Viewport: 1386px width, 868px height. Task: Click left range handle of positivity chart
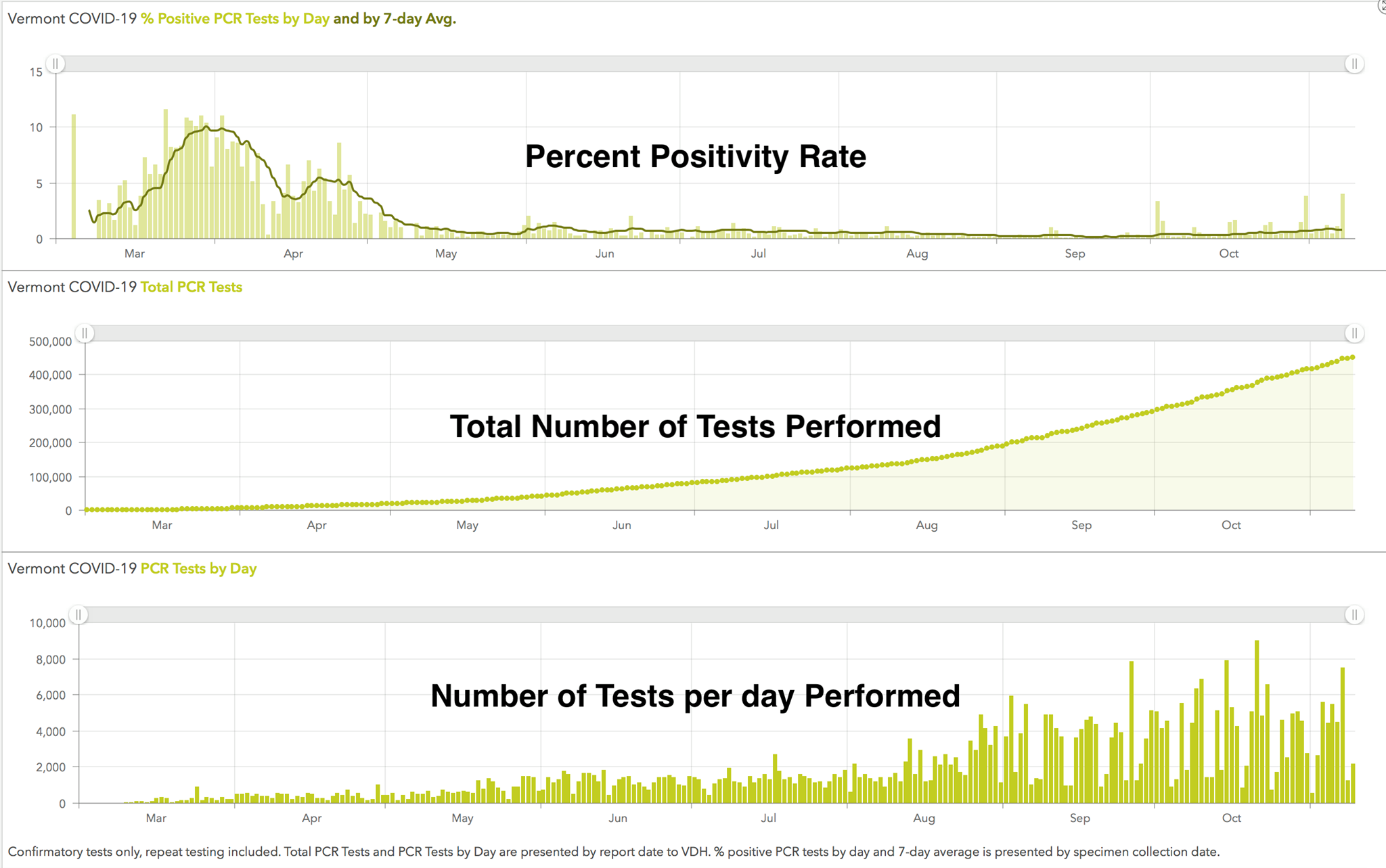click(55, 64)
